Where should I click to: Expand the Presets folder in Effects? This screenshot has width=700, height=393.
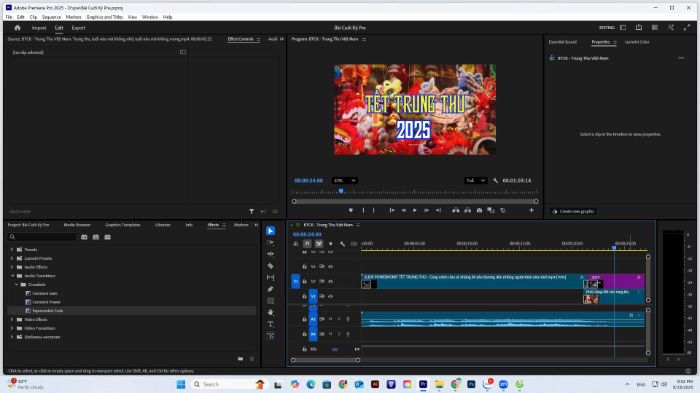(12, 250)
